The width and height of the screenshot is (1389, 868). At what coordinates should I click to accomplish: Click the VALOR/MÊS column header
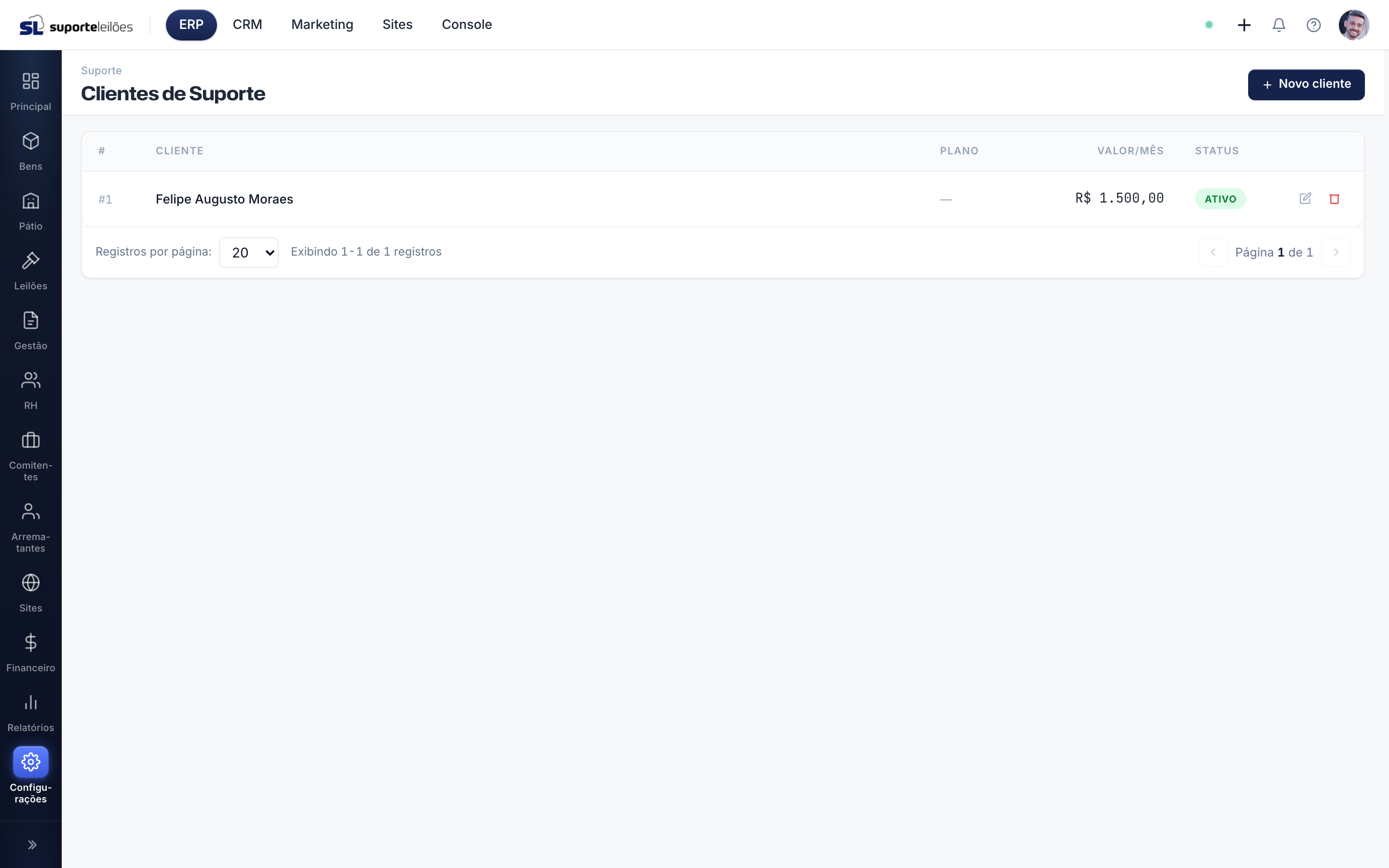[x=1130, y=151]
